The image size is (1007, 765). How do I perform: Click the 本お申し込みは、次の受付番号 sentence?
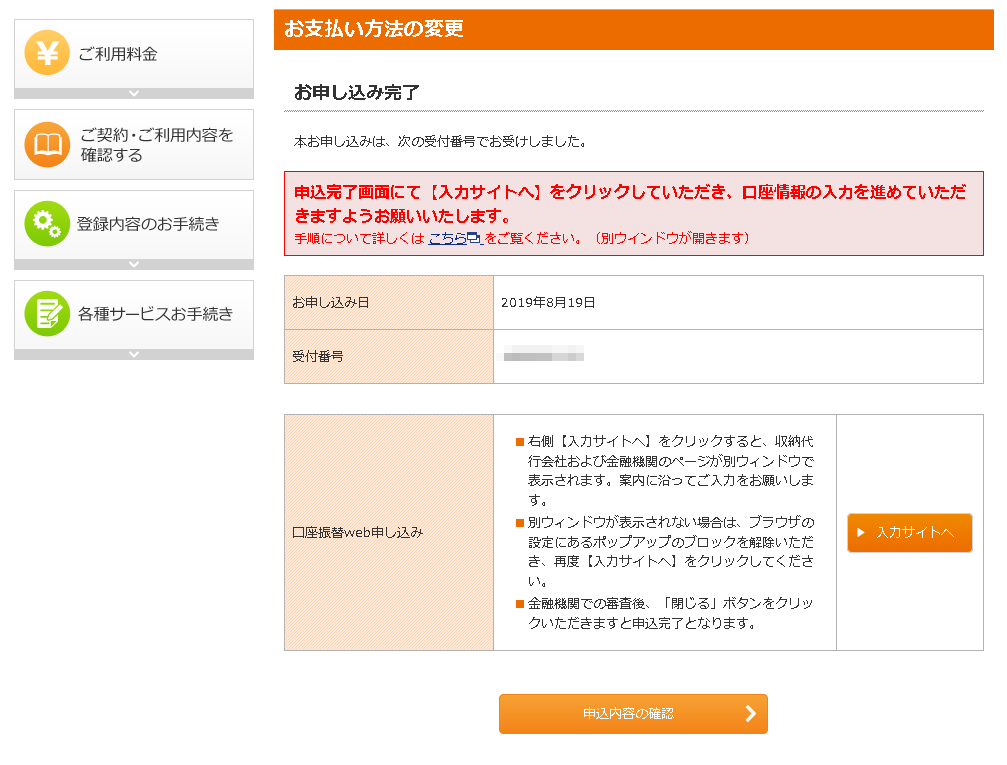[441, 141]
